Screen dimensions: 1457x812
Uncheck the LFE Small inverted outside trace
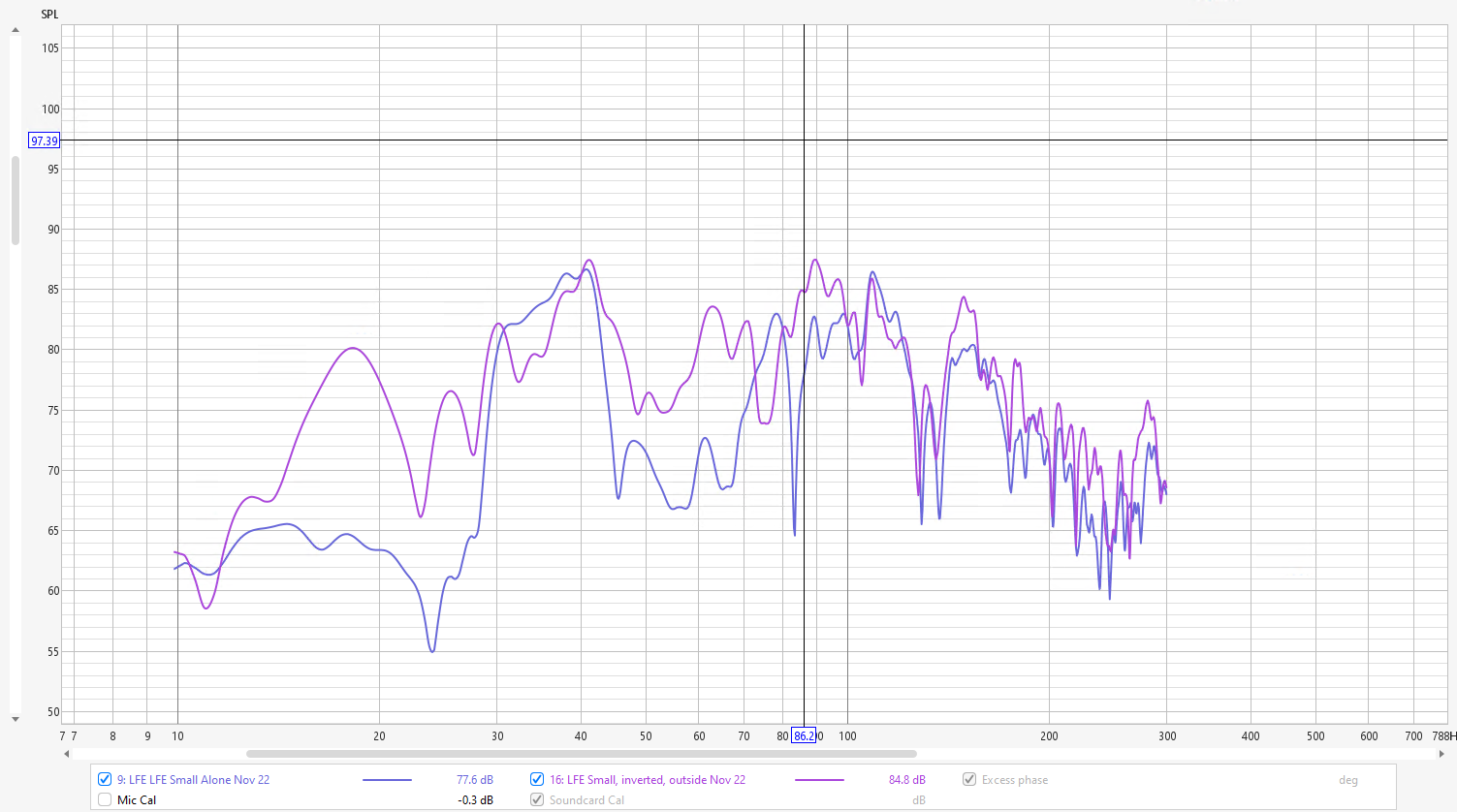537,779
